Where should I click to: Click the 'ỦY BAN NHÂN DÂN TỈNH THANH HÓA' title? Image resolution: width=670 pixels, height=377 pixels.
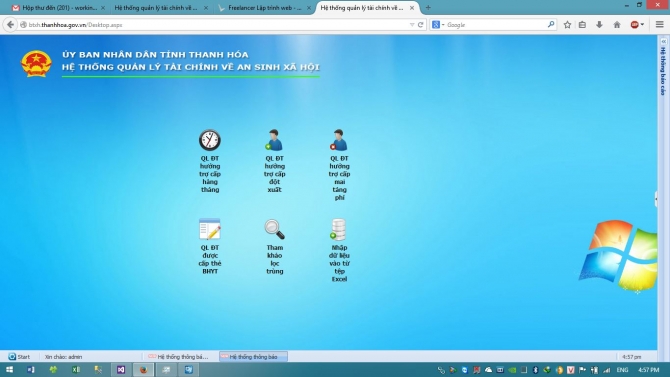tap(155, 54)
